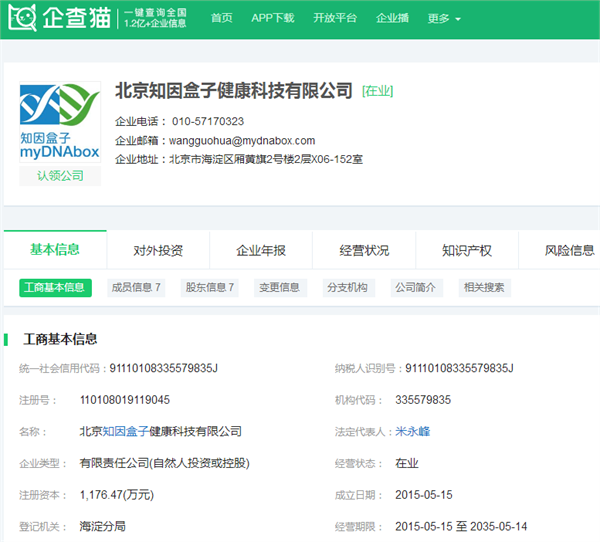Image resolution: width=600 pixels, height=542 pixels.
Task: Go to 开放平台 in the top navigation
Action: (335, 18)
